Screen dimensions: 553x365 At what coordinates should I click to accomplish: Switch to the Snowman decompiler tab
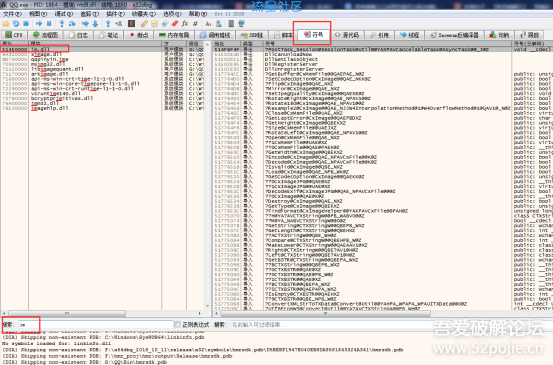tap(455, 35)
